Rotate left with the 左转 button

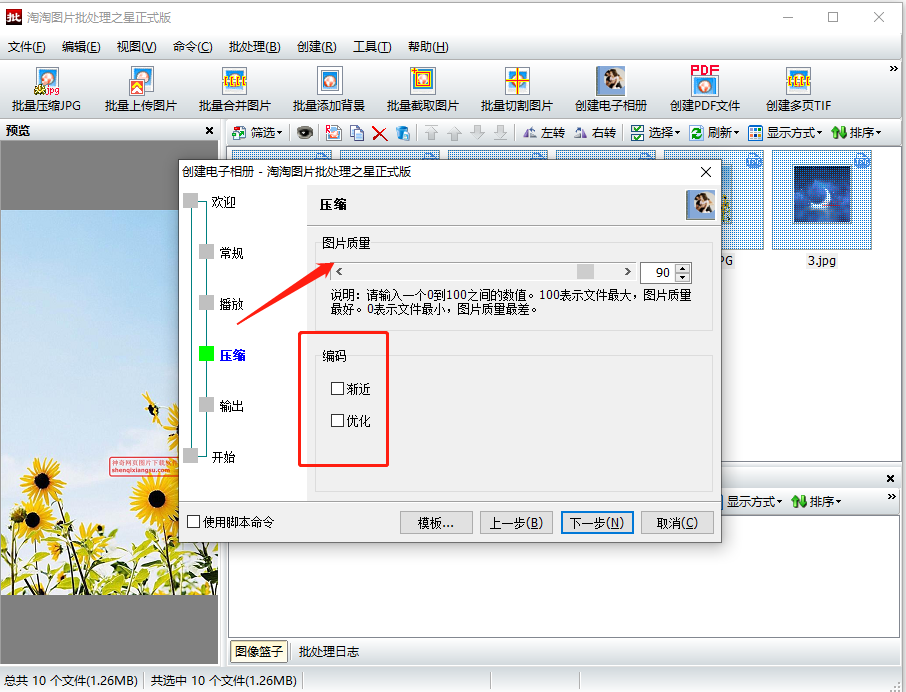point(543,133)
